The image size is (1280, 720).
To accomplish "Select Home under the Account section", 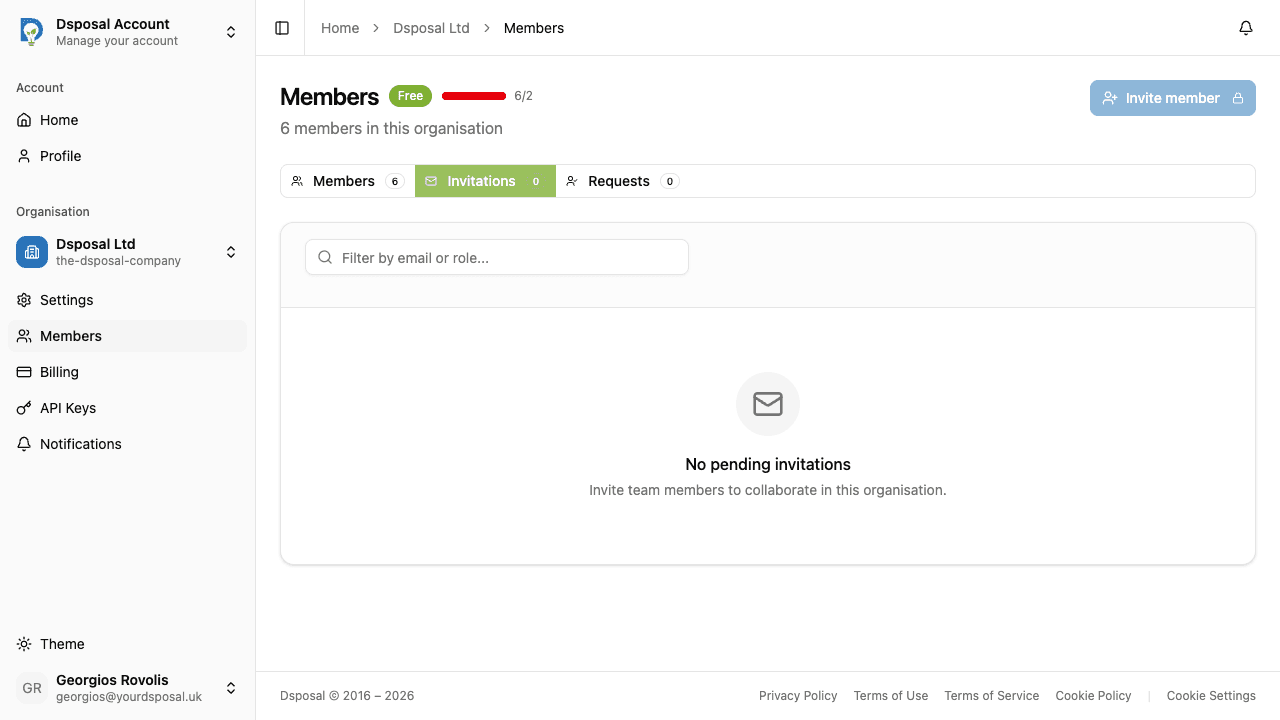I will (x=58, y=120).
